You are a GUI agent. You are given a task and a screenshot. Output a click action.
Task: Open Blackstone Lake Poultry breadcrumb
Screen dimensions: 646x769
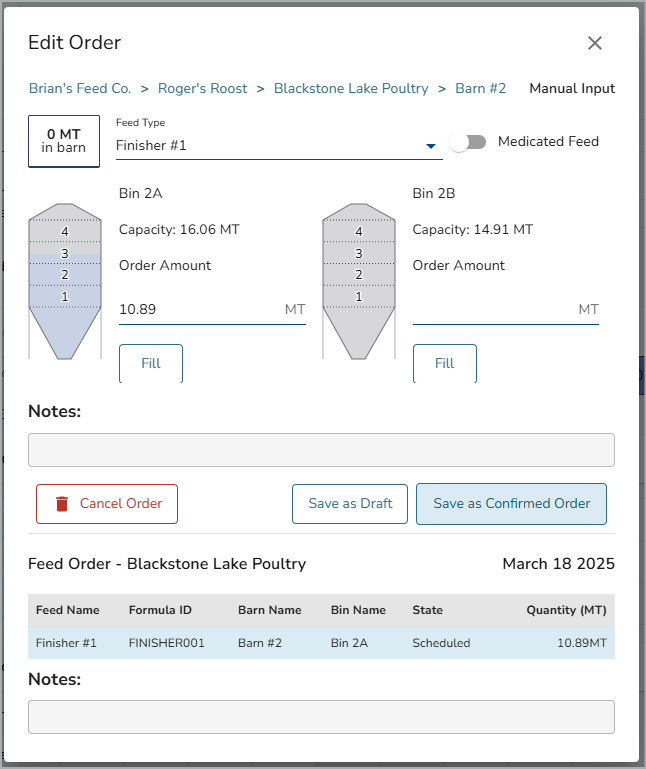tap(351, 88)
